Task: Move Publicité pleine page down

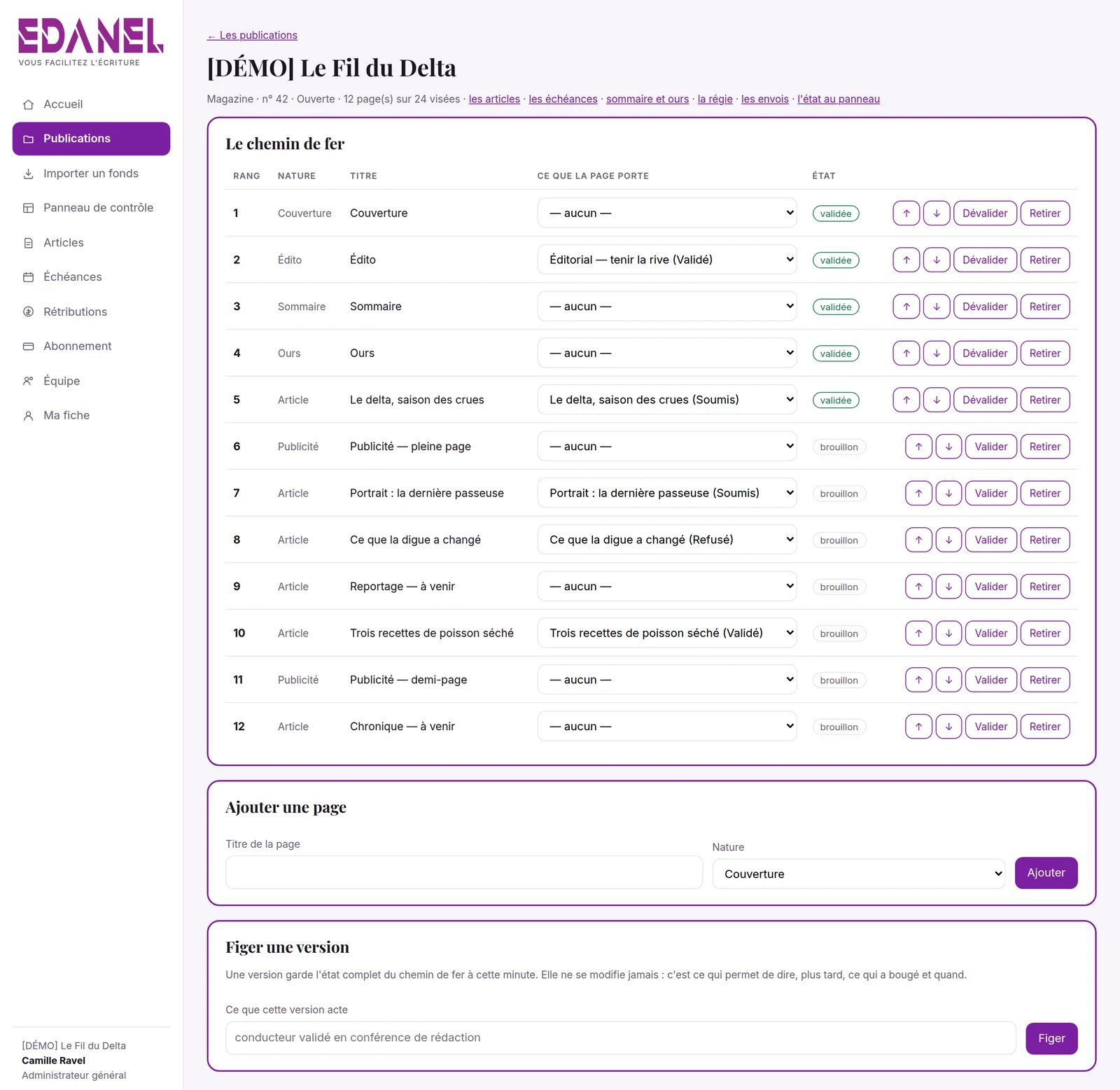Action: coord(948,447)
